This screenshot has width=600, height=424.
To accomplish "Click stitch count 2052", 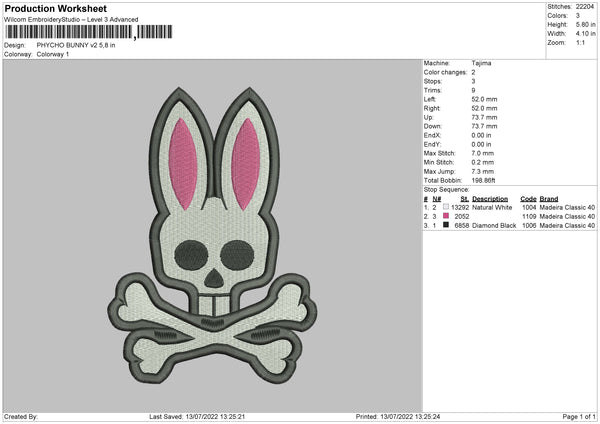I will tap(461, 216).
